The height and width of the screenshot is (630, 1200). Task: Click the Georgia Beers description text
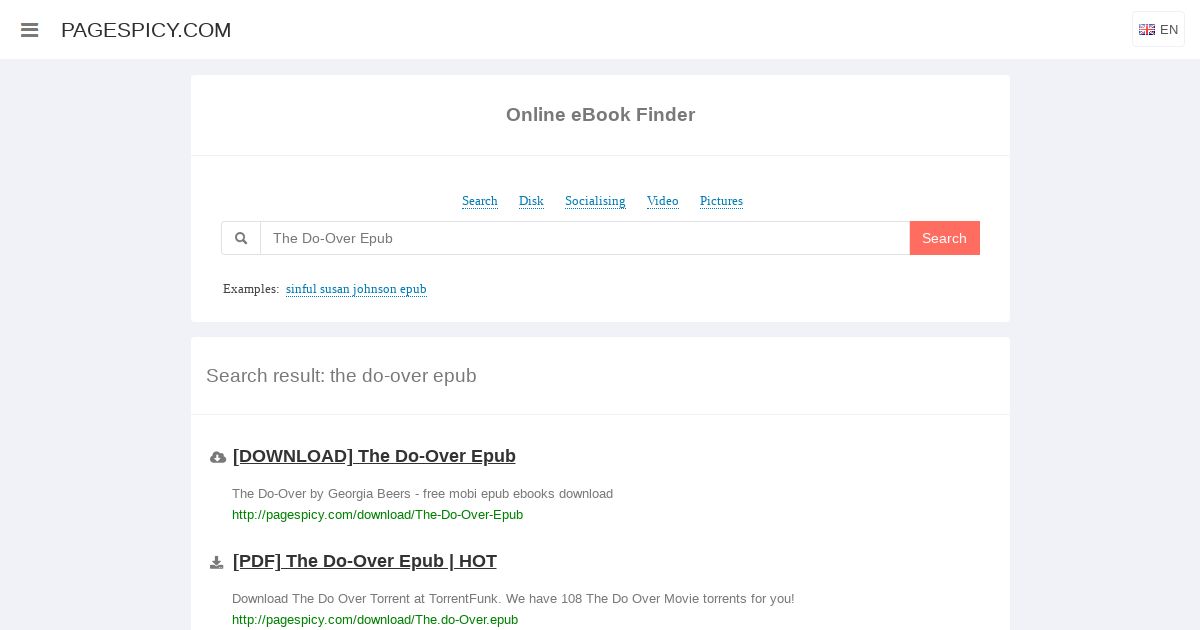click(422, 494)
